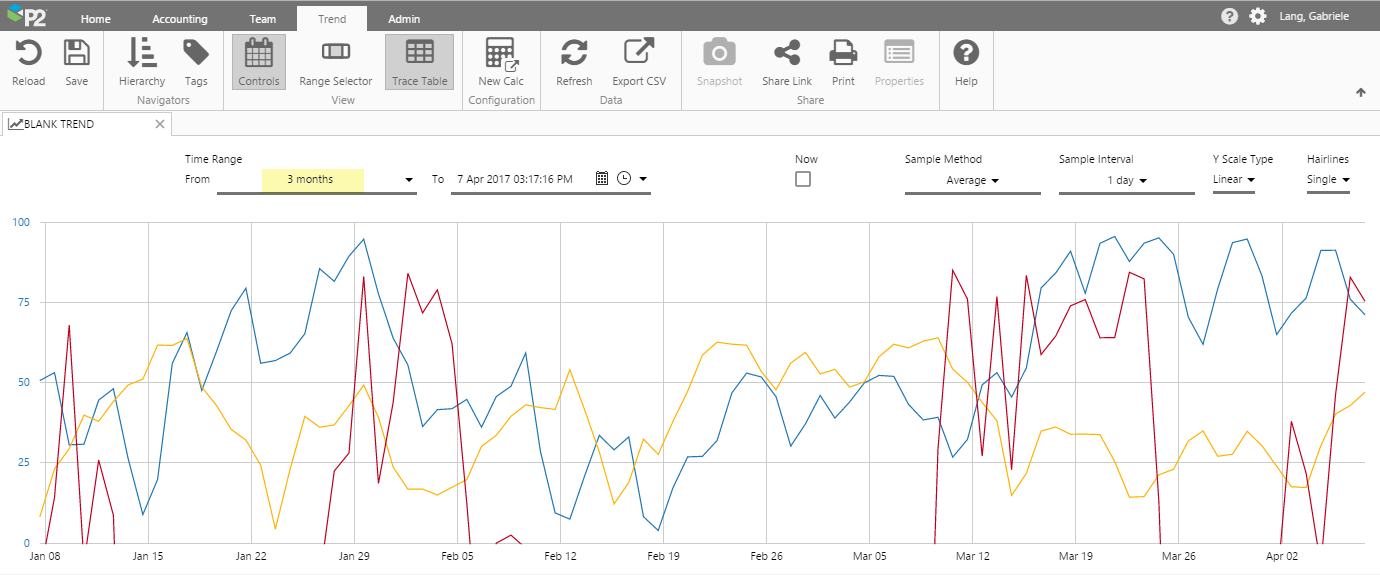Switch to the Accounting tab
The image size is (1380, 575).
coord(180,19)
